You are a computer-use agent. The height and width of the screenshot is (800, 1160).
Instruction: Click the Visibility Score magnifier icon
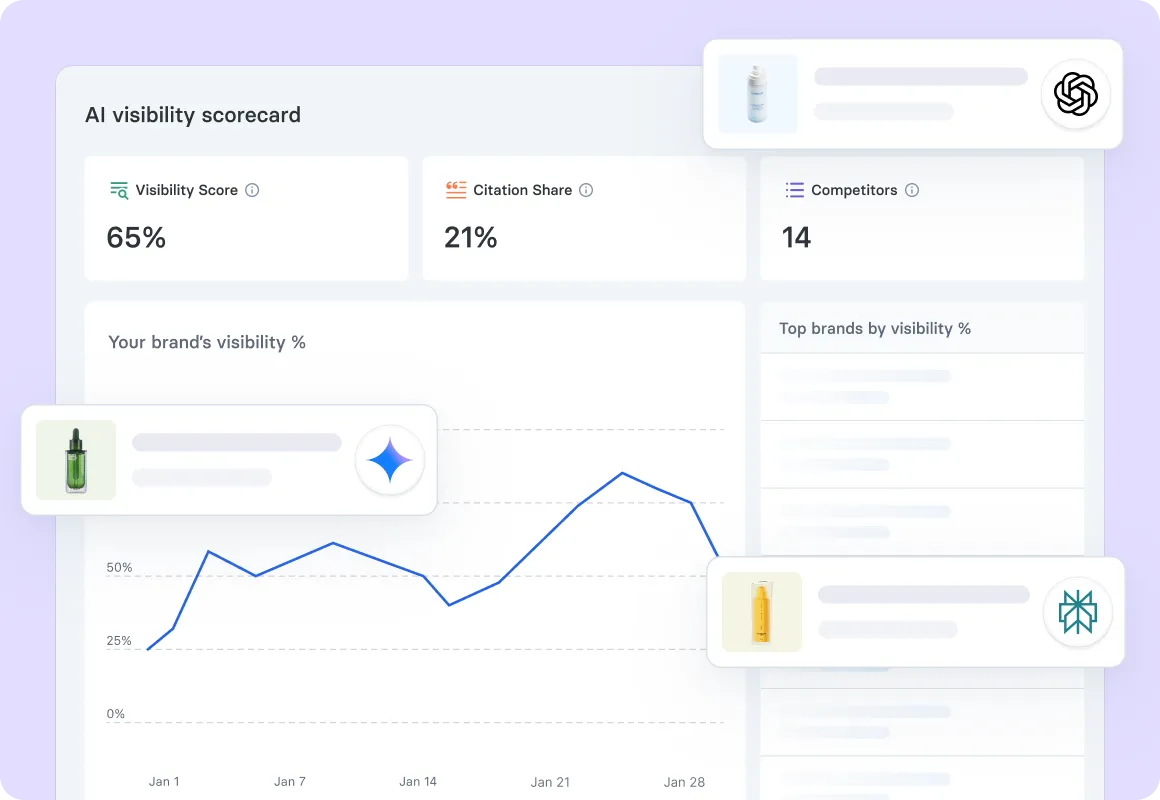coord(118,189)
